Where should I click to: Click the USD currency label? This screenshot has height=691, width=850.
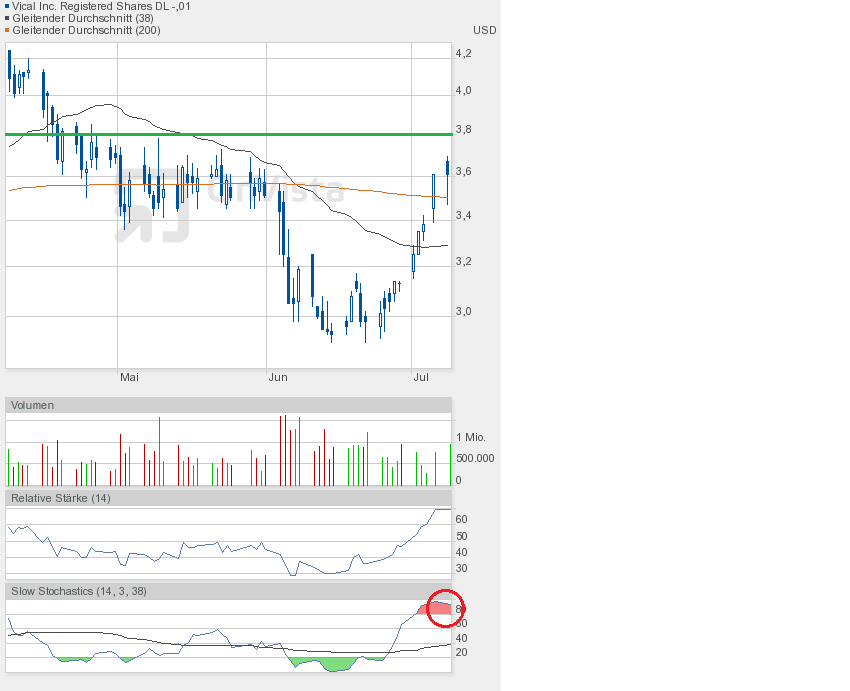point(484,30)
